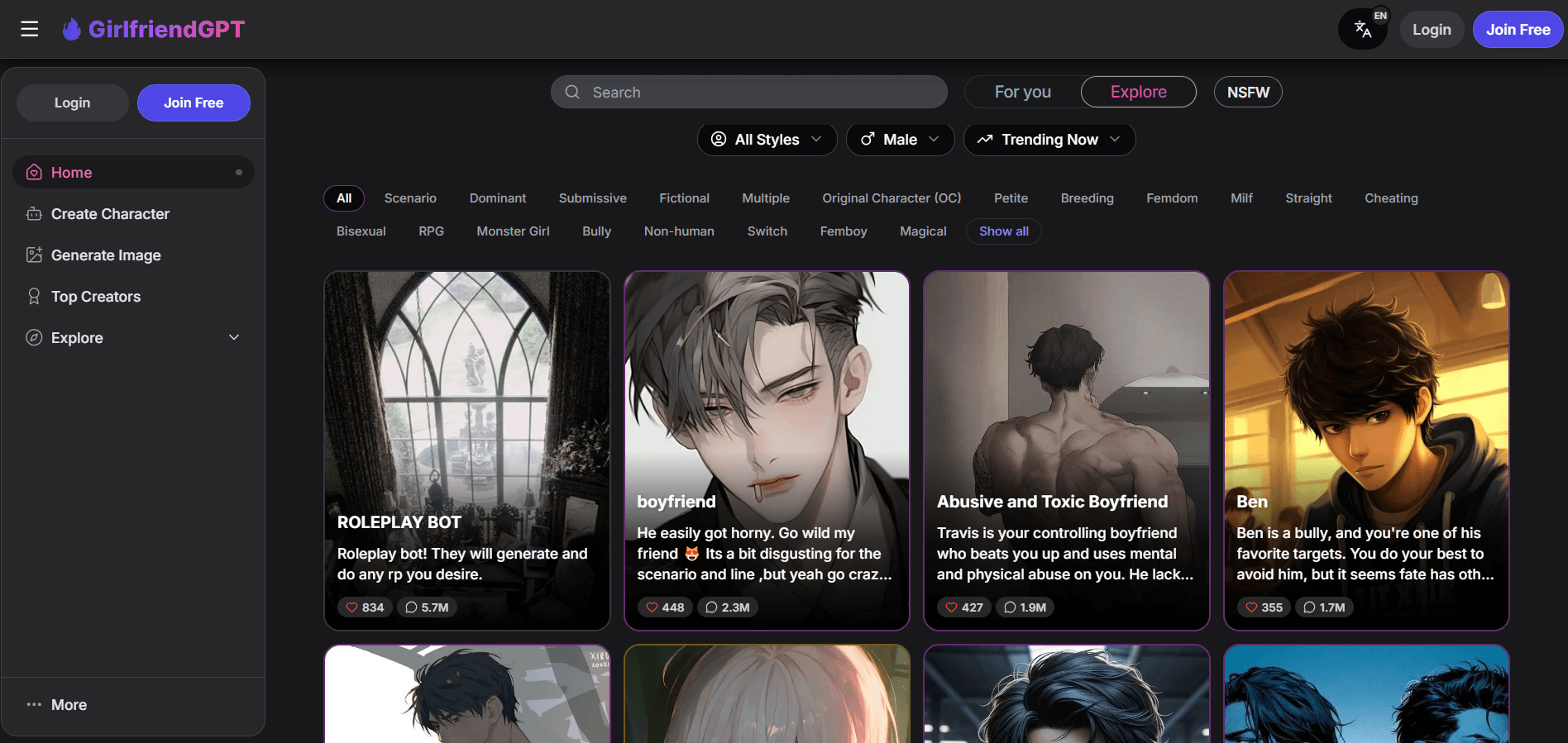Show all category tags
The height and width of the screenshot is (743, 1568).
[x=1004, y=231]
